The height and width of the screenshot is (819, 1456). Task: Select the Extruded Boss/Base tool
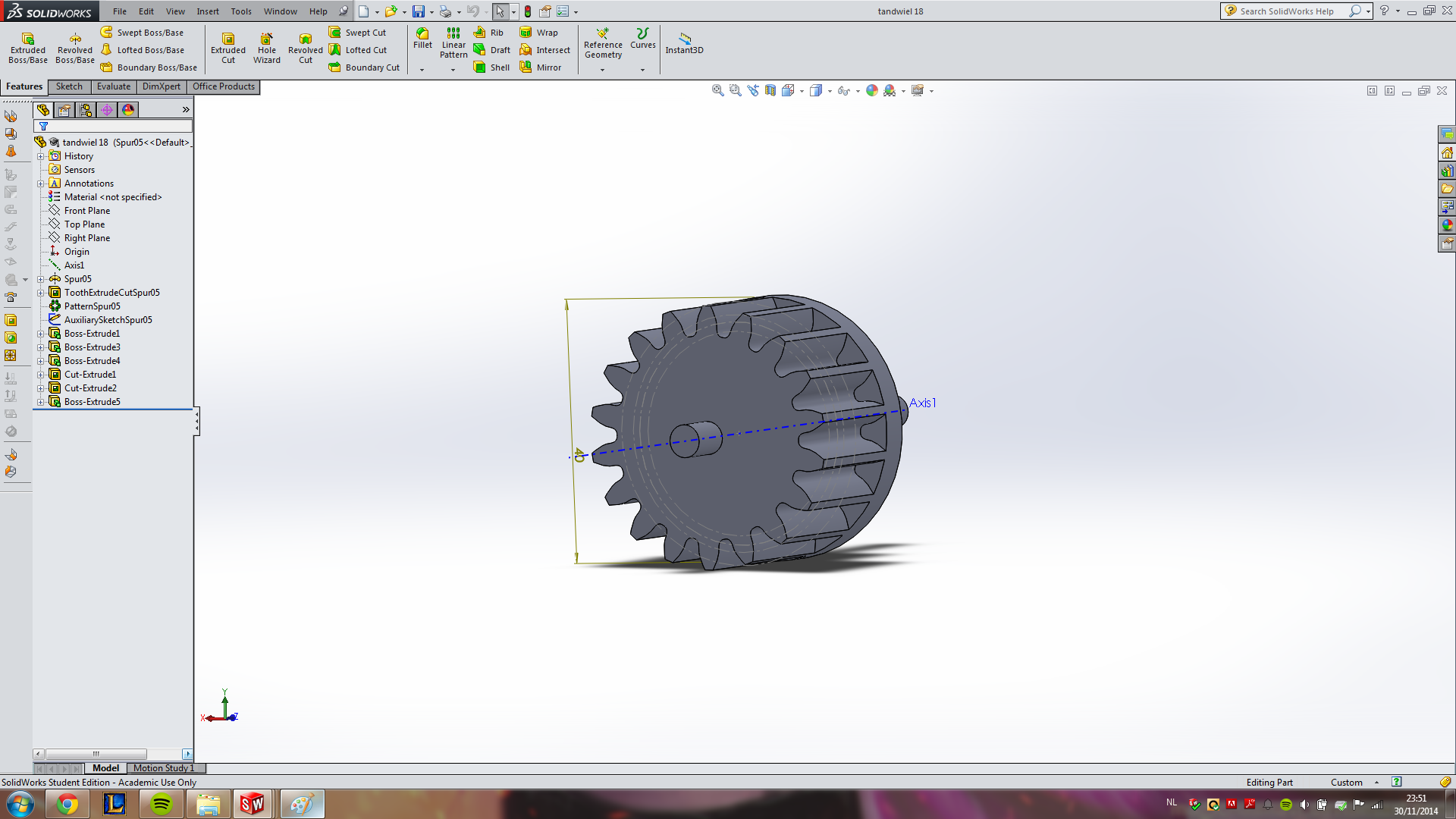[x=28, y=48]
